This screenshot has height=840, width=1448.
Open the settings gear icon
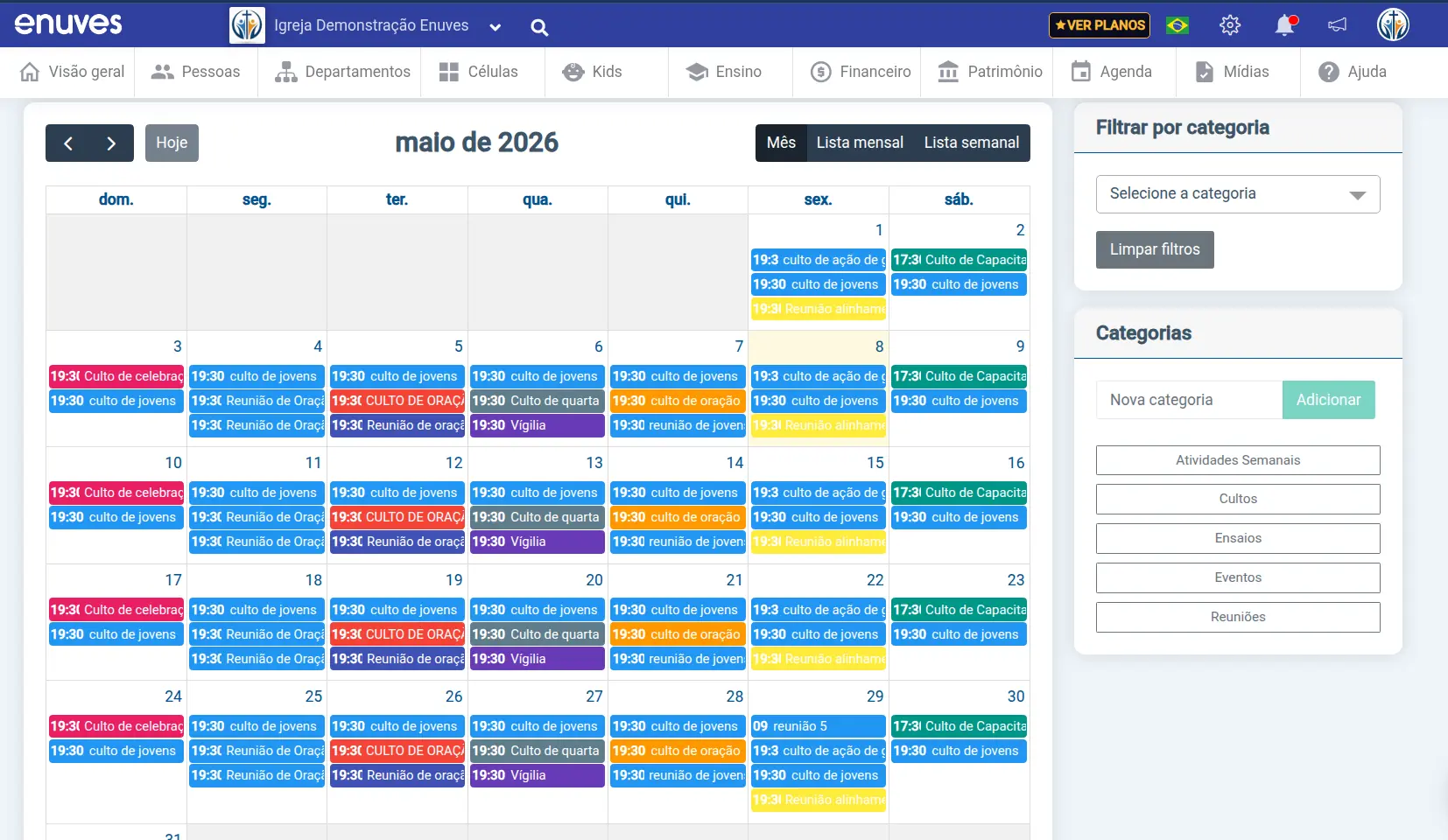click(x=1230, y=25)
